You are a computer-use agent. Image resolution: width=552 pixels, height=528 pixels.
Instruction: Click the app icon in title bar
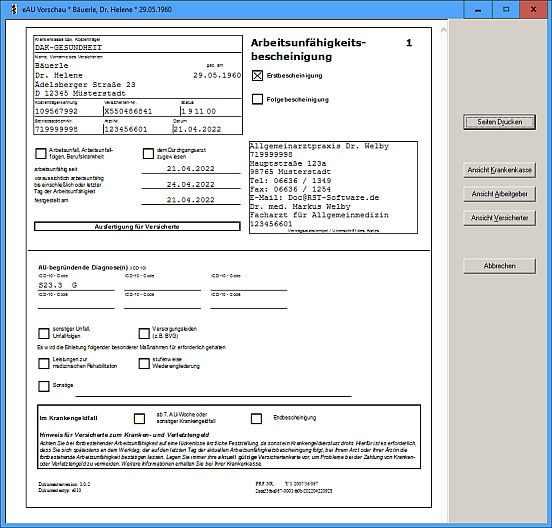point(14,10)
